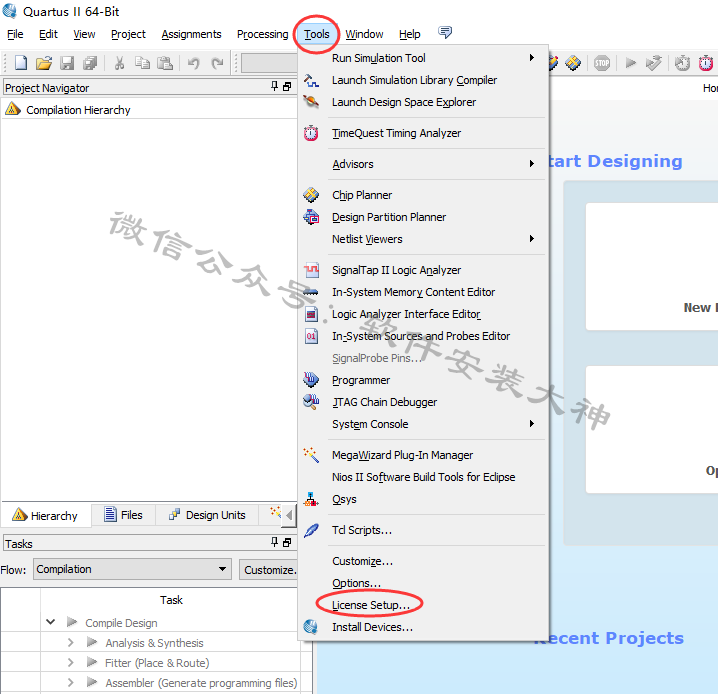Open the Assignments menu
Image resolution: width=718 pixels, height=694 pixels.
coord(191,34)
